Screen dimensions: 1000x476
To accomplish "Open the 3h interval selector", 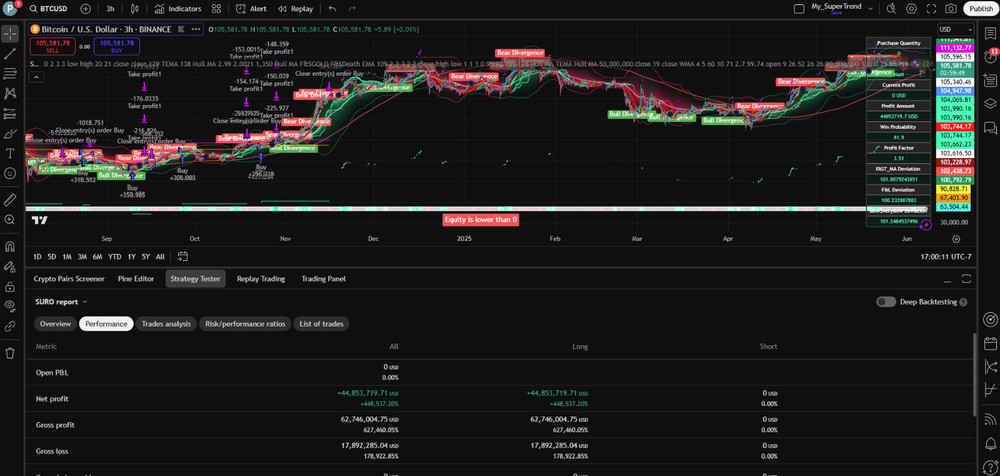I will (x=110, y=9).
